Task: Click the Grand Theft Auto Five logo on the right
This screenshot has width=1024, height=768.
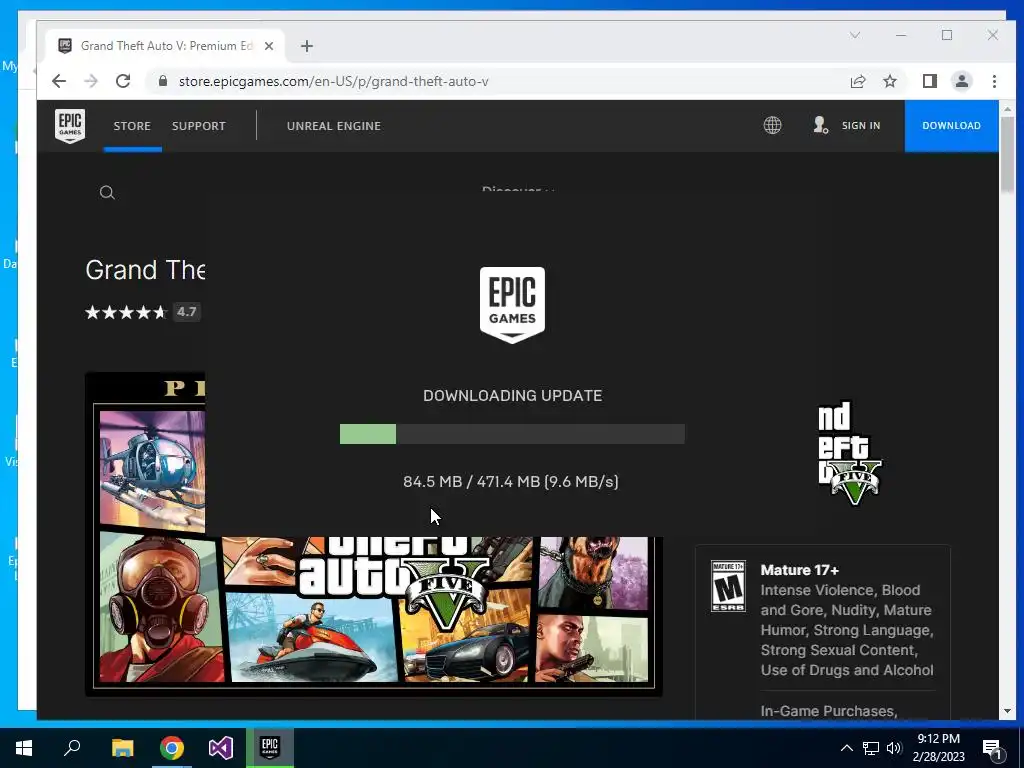Action: point(849,453)
